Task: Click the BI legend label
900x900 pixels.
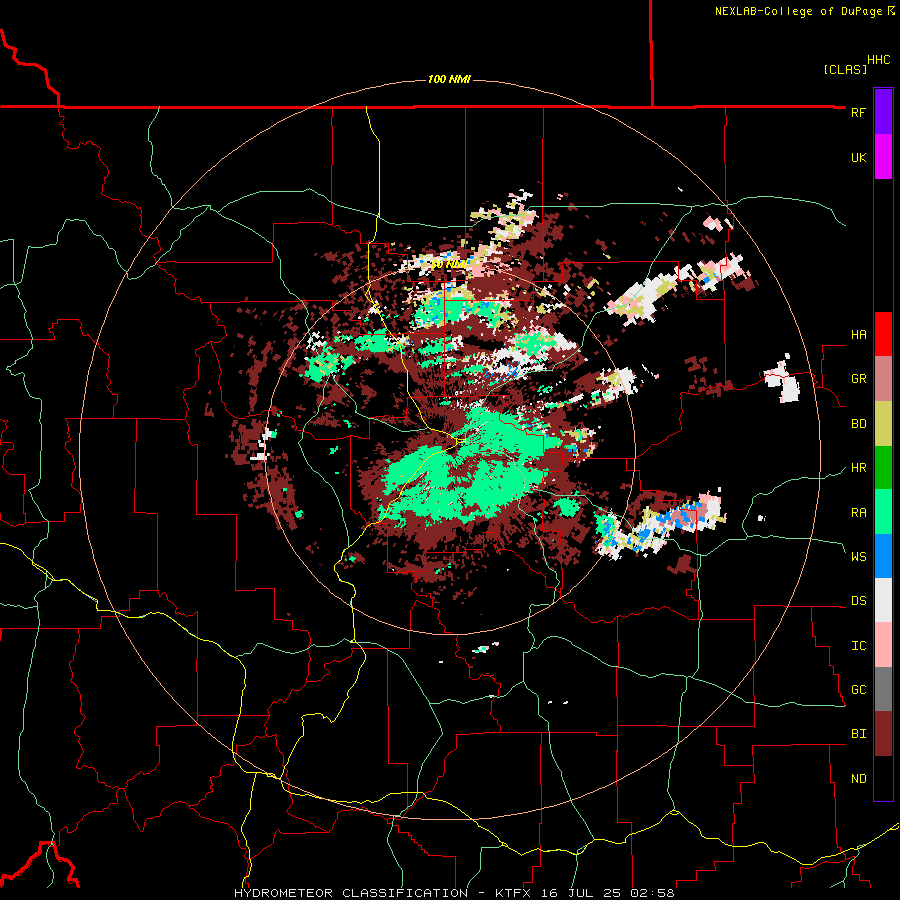Action: (858, 734)
